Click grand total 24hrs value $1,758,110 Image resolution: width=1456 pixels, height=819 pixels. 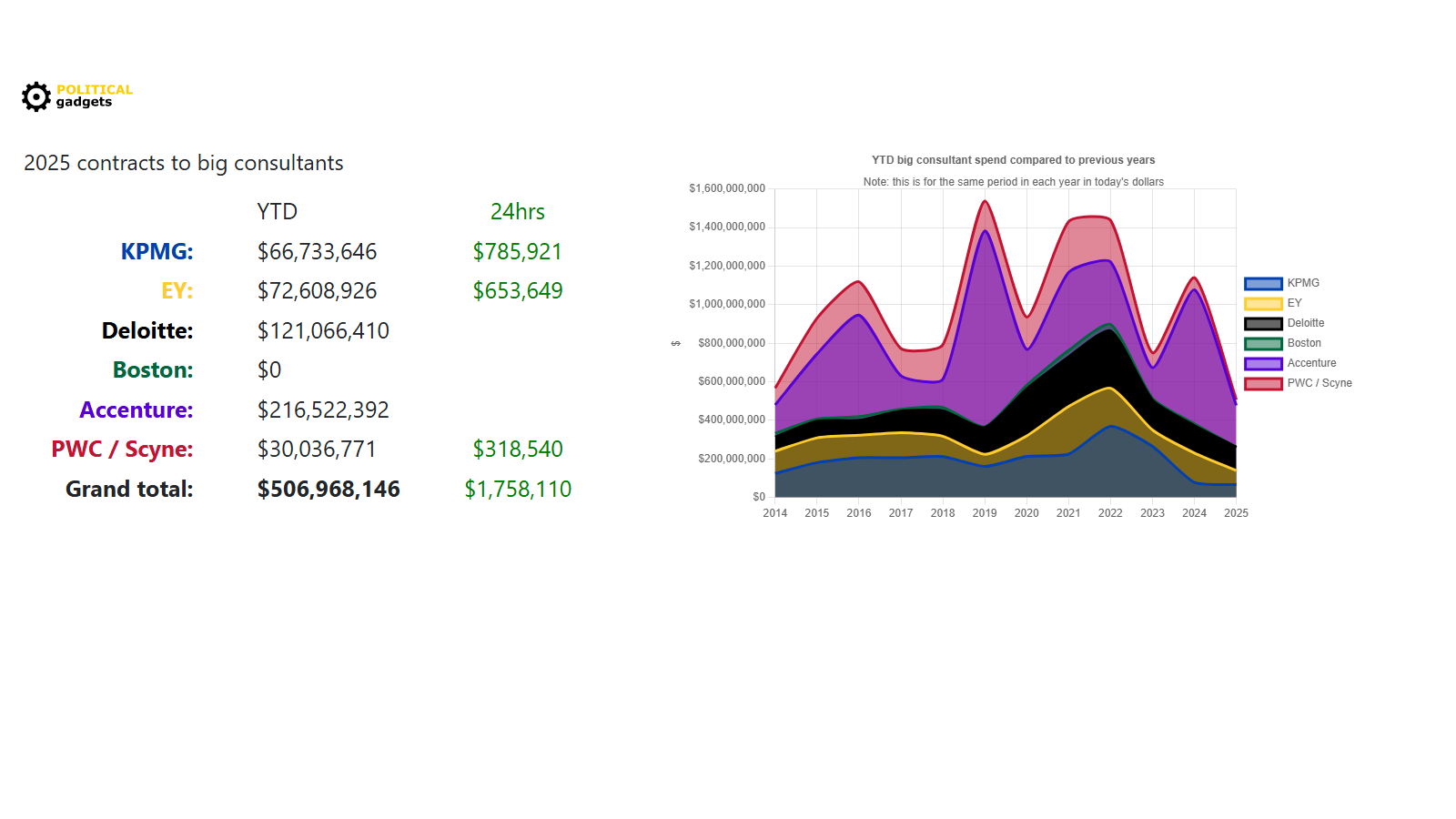coord(518,489)
